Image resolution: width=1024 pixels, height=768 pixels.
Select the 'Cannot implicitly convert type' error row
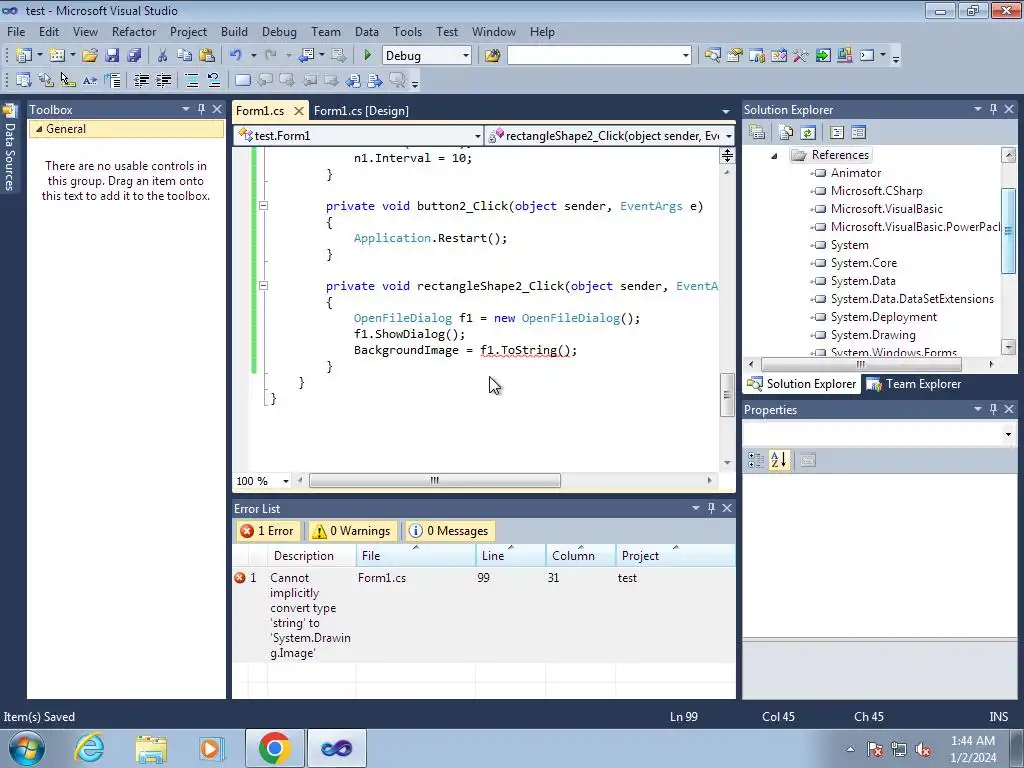[x=483, y=615]
